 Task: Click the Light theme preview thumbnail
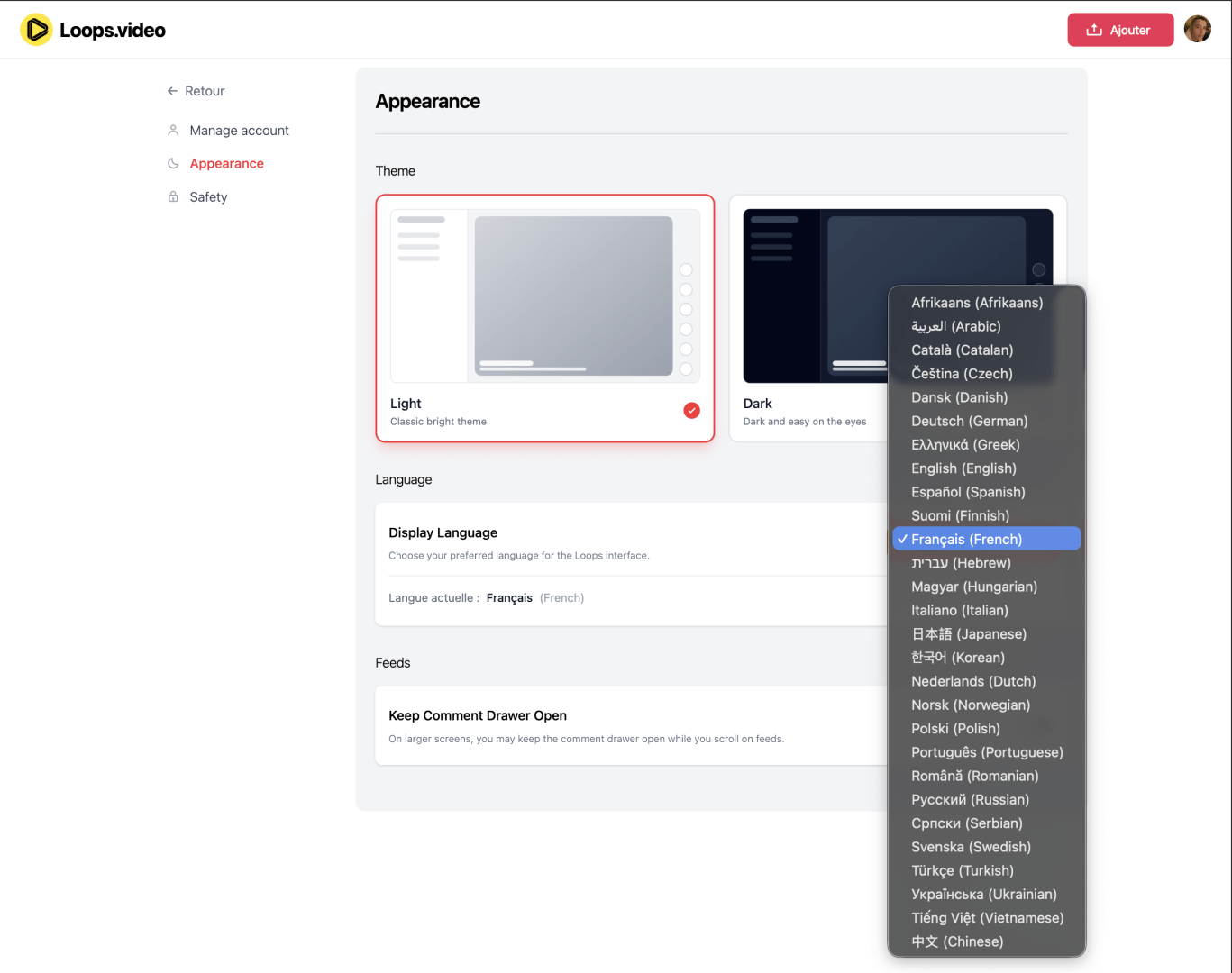[x=544, y=296]
